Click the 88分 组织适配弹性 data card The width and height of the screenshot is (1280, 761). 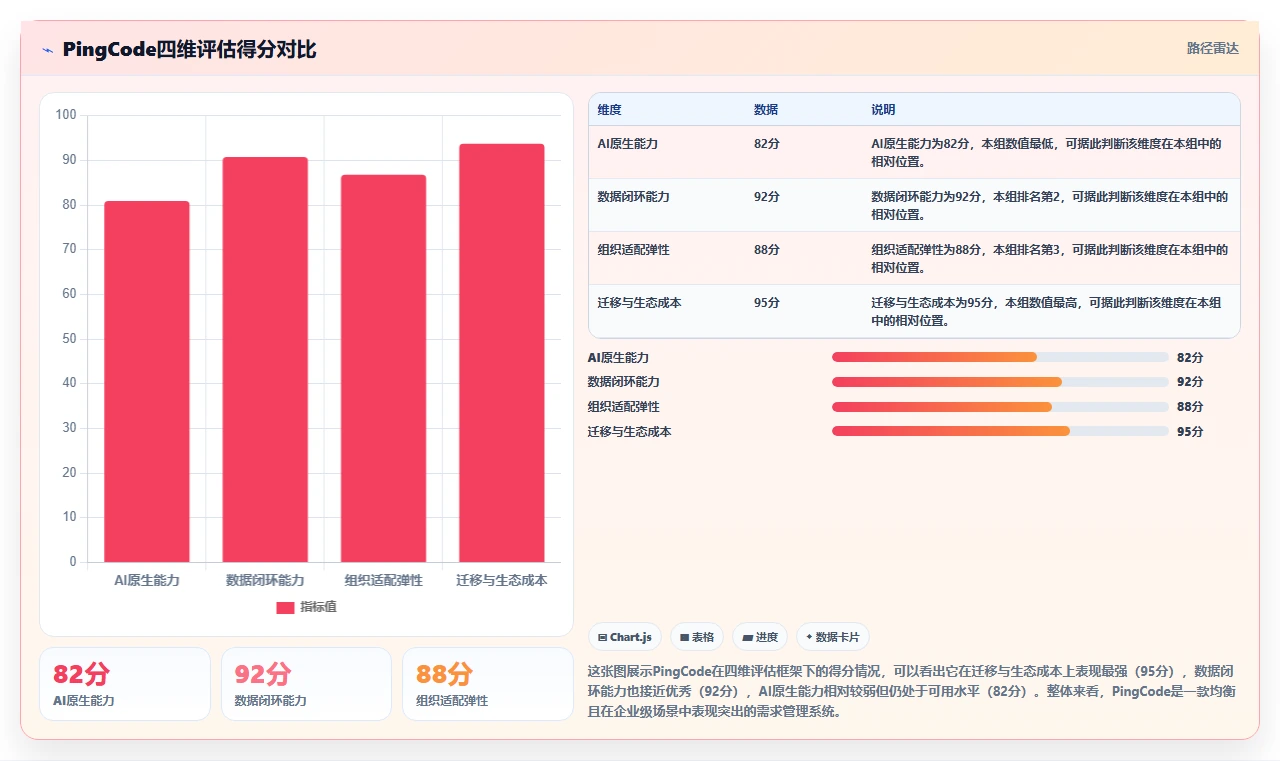coord(488,684)
